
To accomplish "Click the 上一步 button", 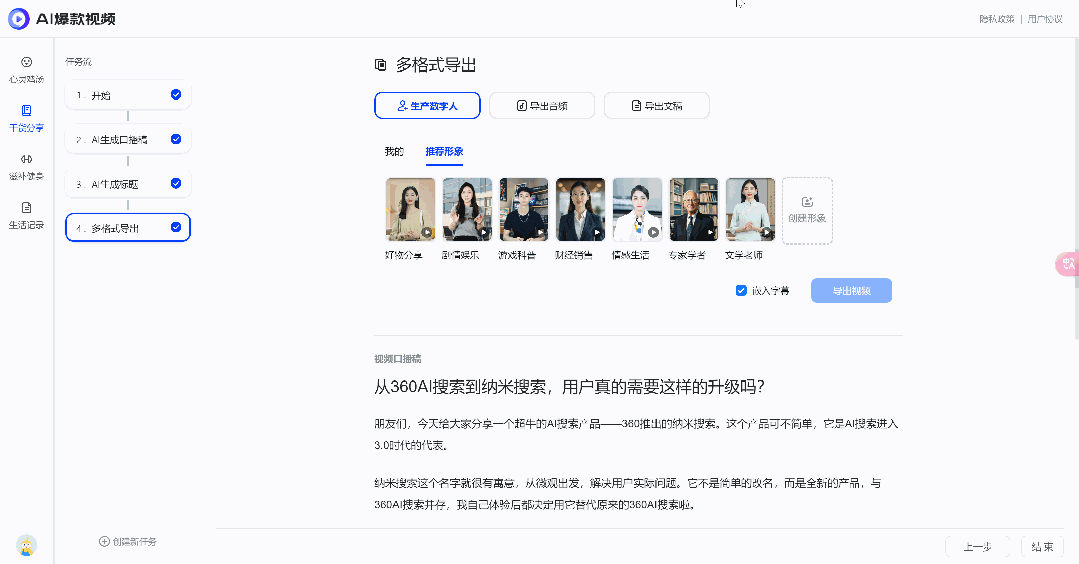I will [977, 547].
